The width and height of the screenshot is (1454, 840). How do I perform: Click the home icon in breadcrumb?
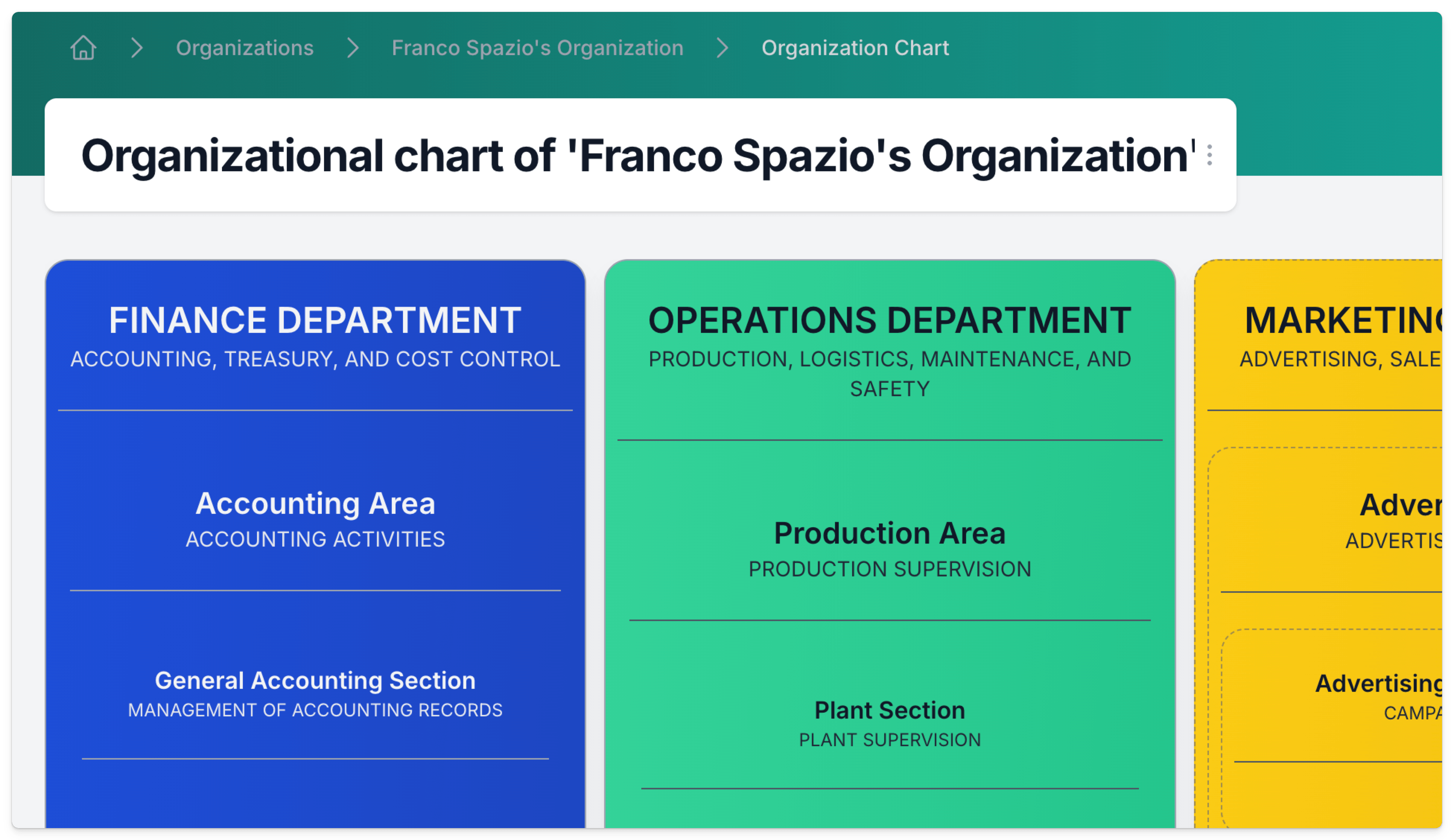tap(83, 48)
